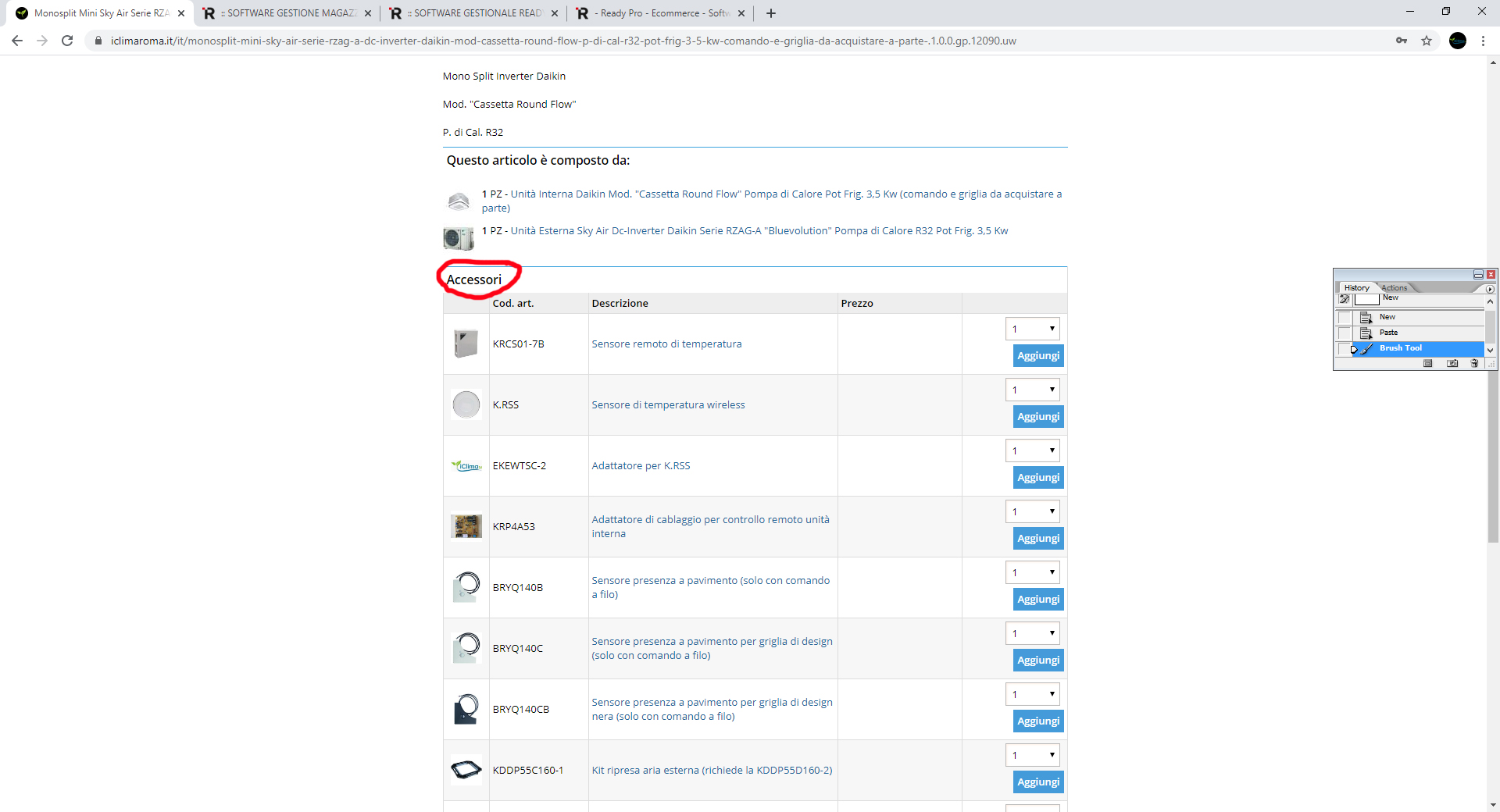Screen dimensions: 1500x812
Task: Open the Unità Interna Daikin product thumbnail
Action: 459,201
